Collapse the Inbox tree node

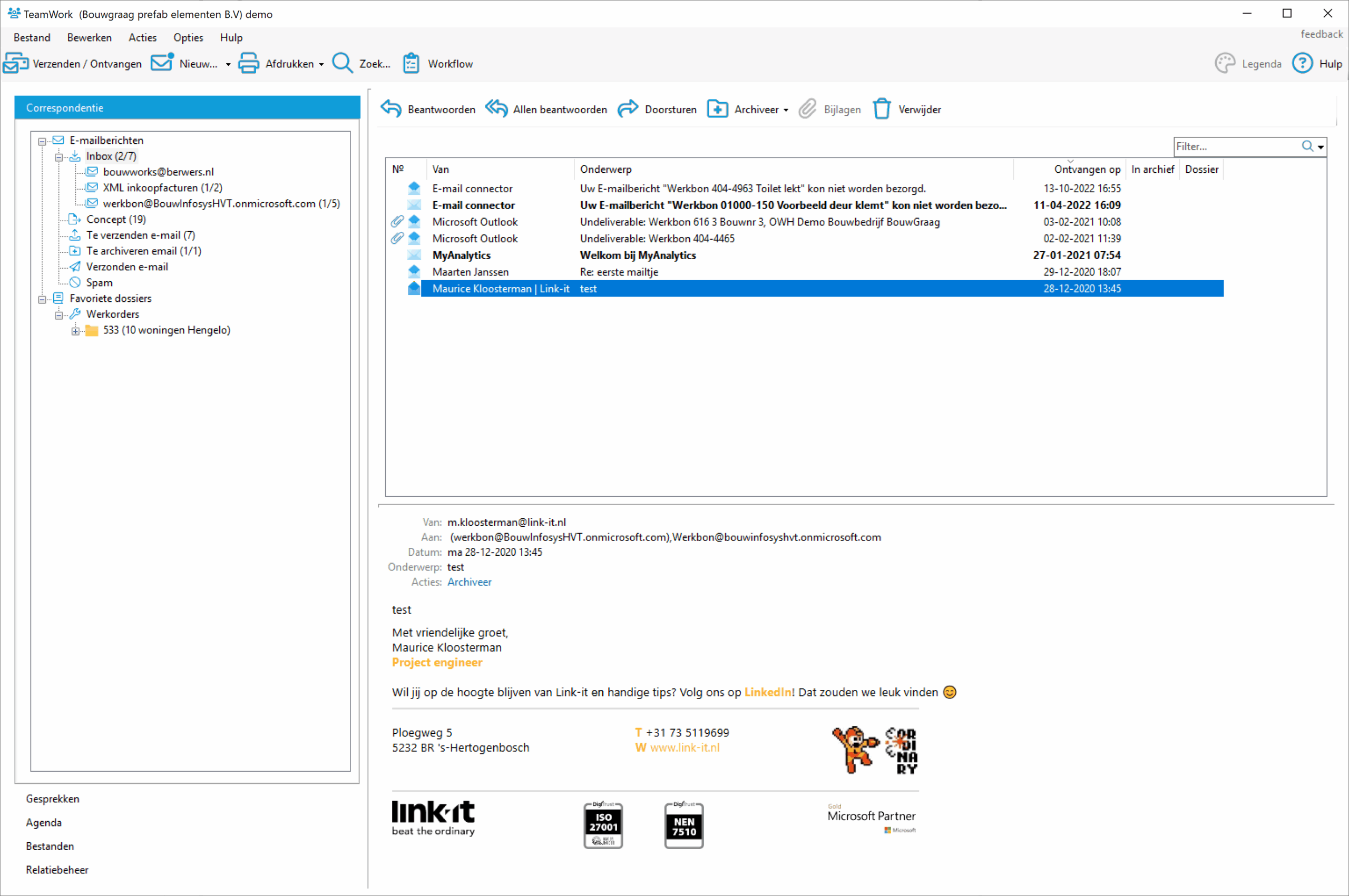(58, 156)
